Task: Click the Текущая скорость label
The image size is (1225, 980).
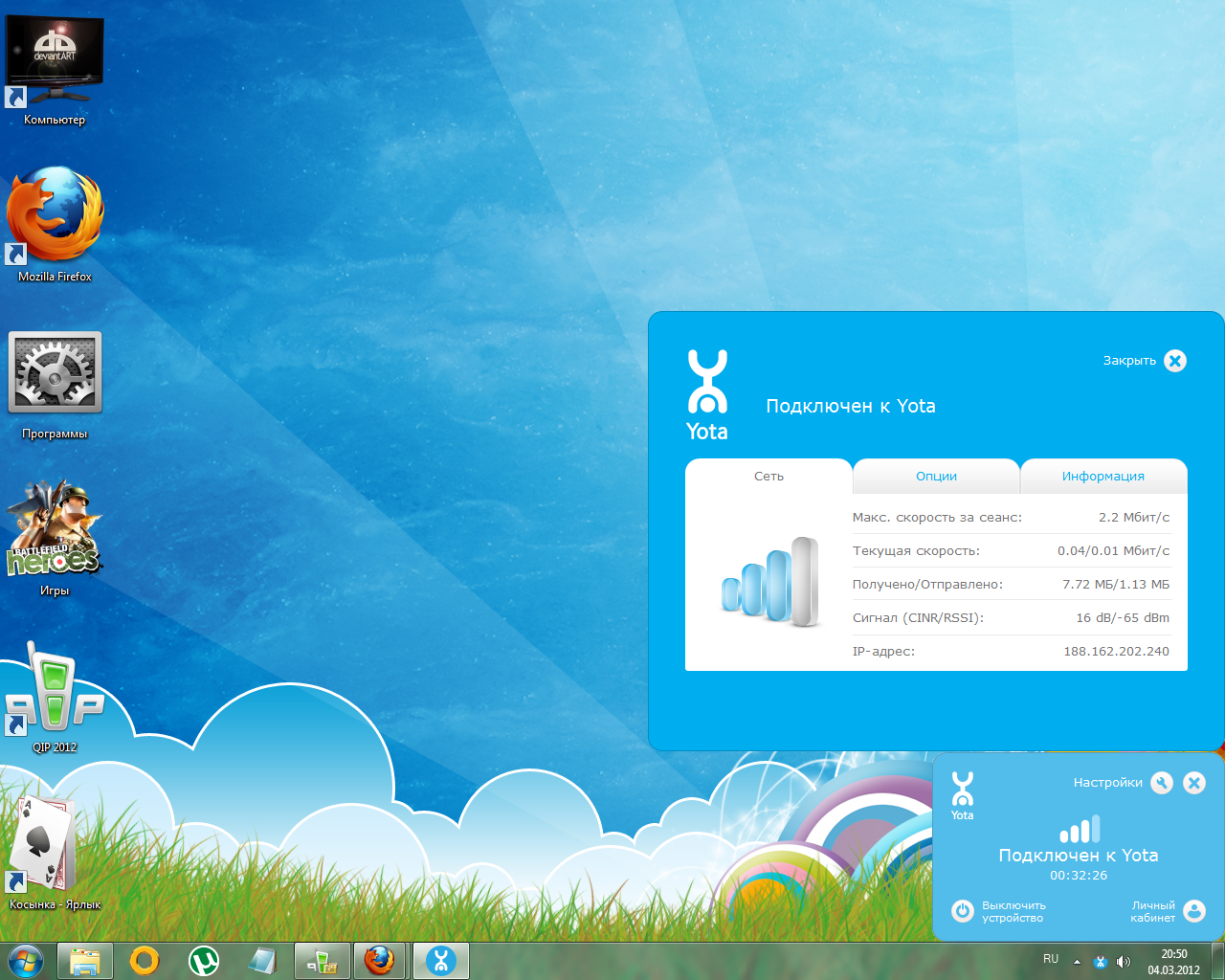Action: tap(916, 550)
